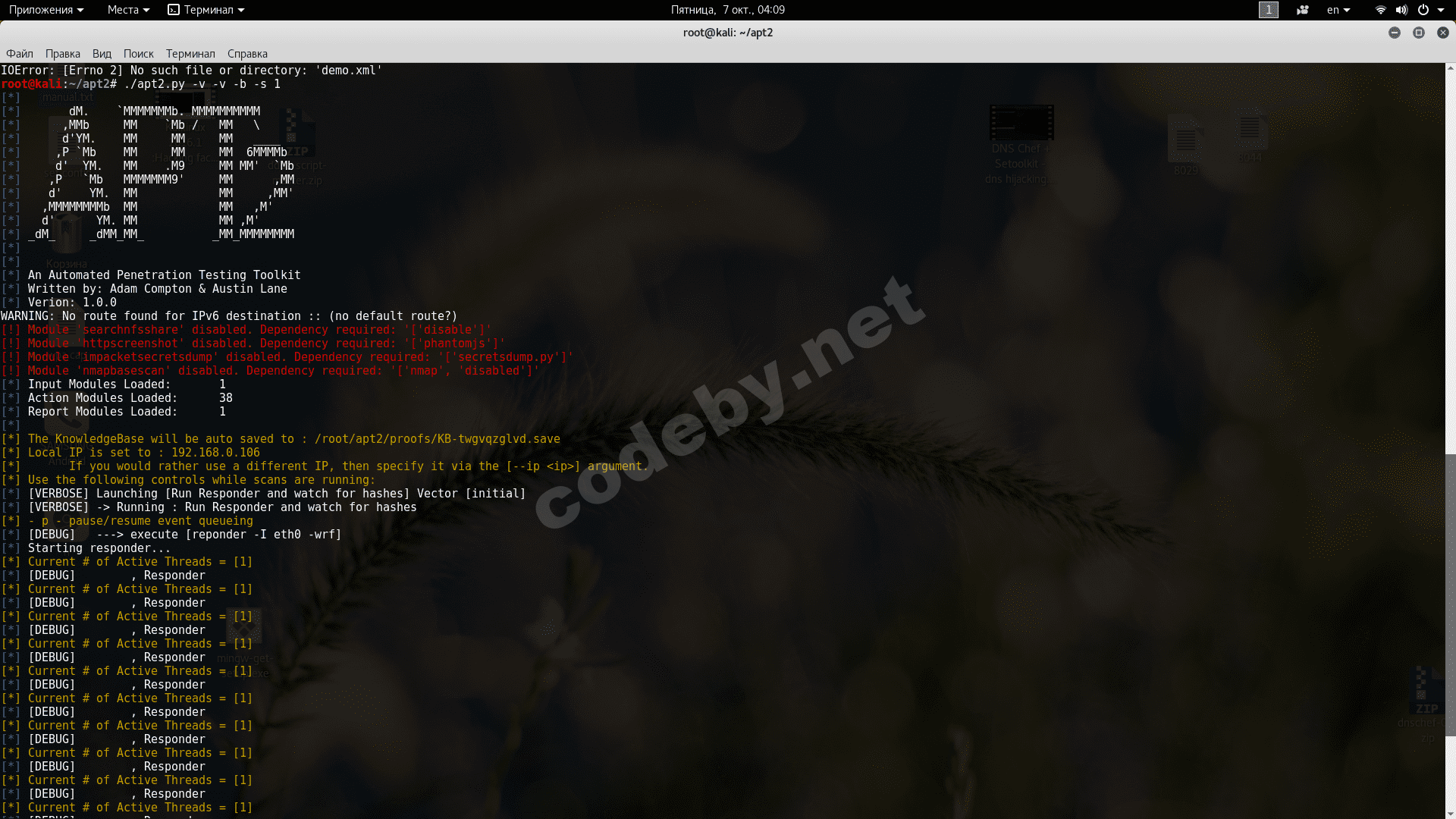1456x819 pixels.
Task: Open the Поиск menu
Action: tap(138, 54)
